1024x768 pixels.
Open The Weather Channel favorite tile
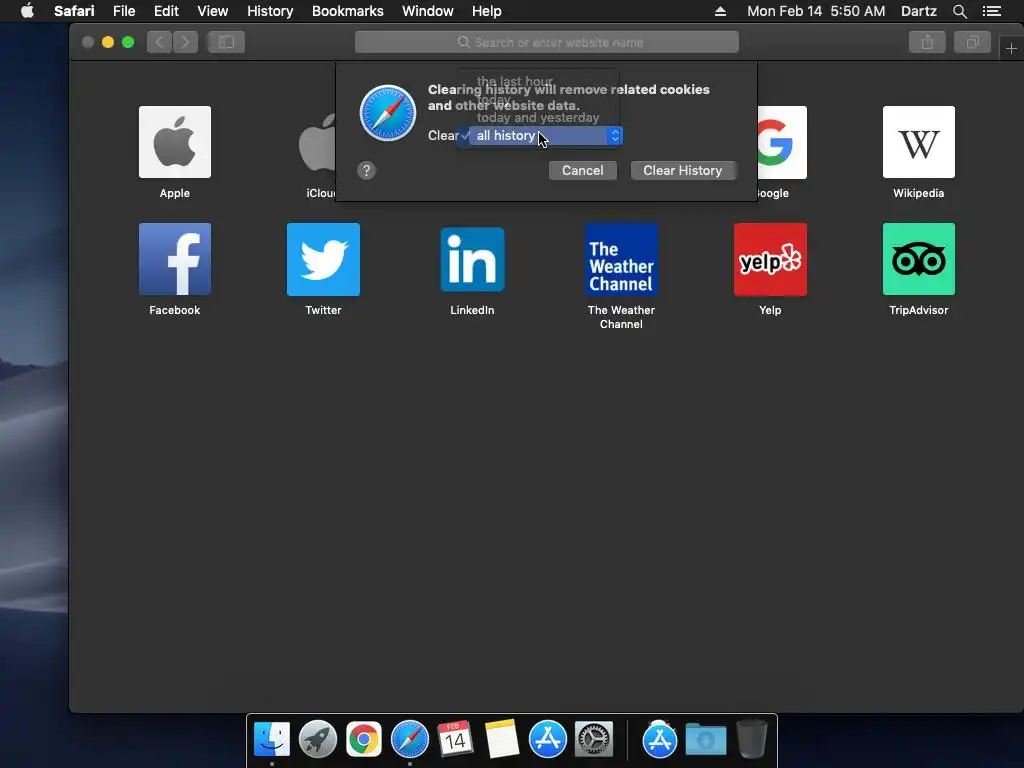pyautogui.click(x=621, y=259)
